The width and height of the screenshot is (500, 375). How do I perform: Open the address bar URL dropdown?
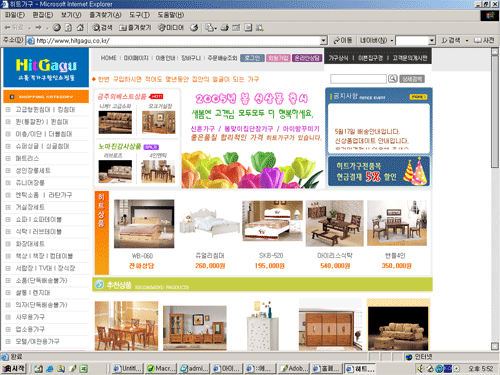pyautogui.click(x=323, y=41)
